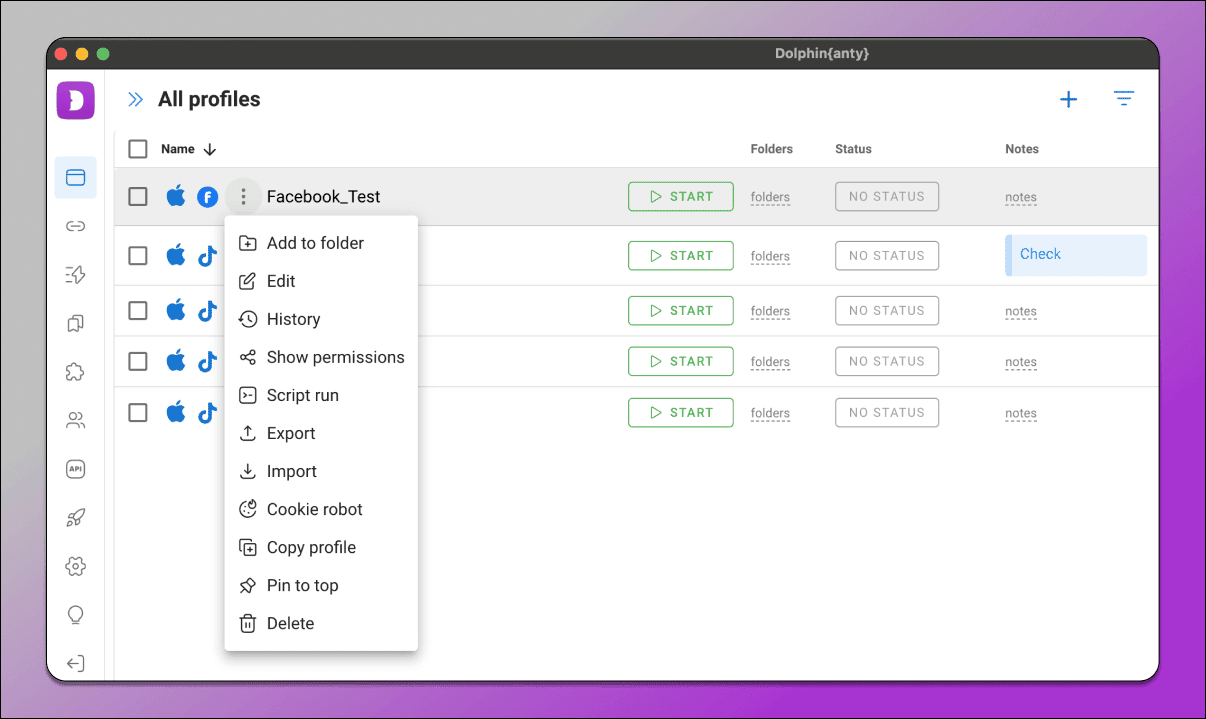The height and width of the screenshot is (719, 1206).
Task: Check the checkbox in the Check note row
Action: [138, 255]
